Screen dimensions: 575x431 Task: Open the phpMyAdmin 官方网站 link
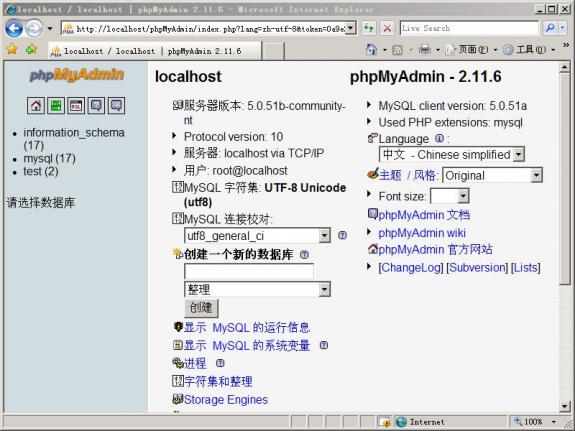click(435, 249)
